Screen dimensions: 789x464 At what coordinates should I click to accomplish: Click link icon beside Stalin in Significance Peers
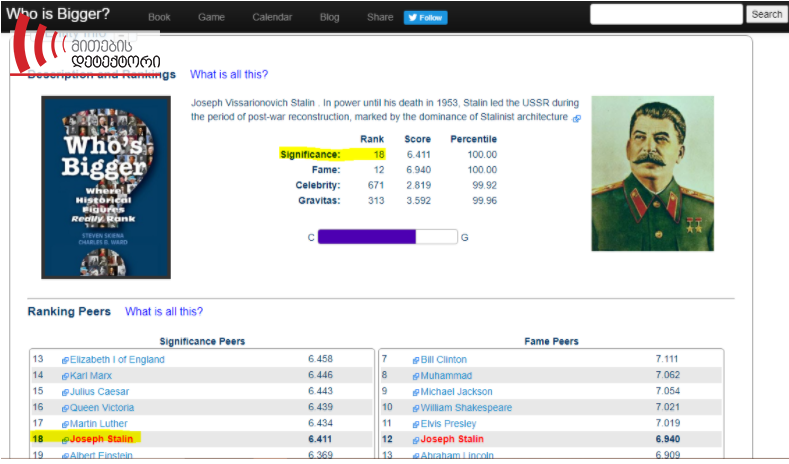65,440
